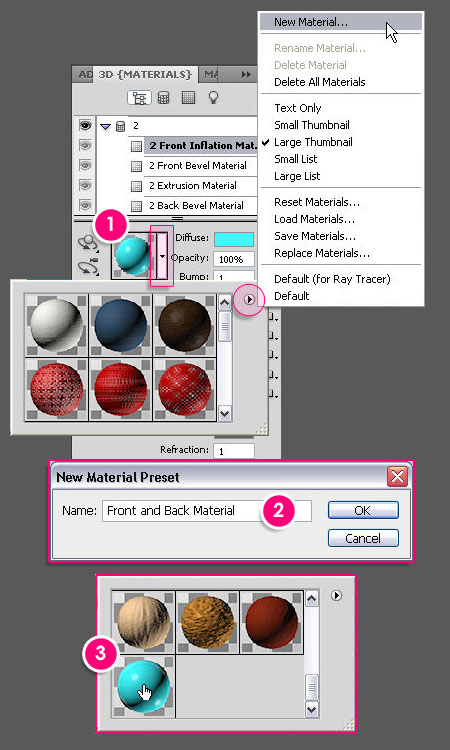Click the 3D rotate material tool icon

[x=88, y=243]
